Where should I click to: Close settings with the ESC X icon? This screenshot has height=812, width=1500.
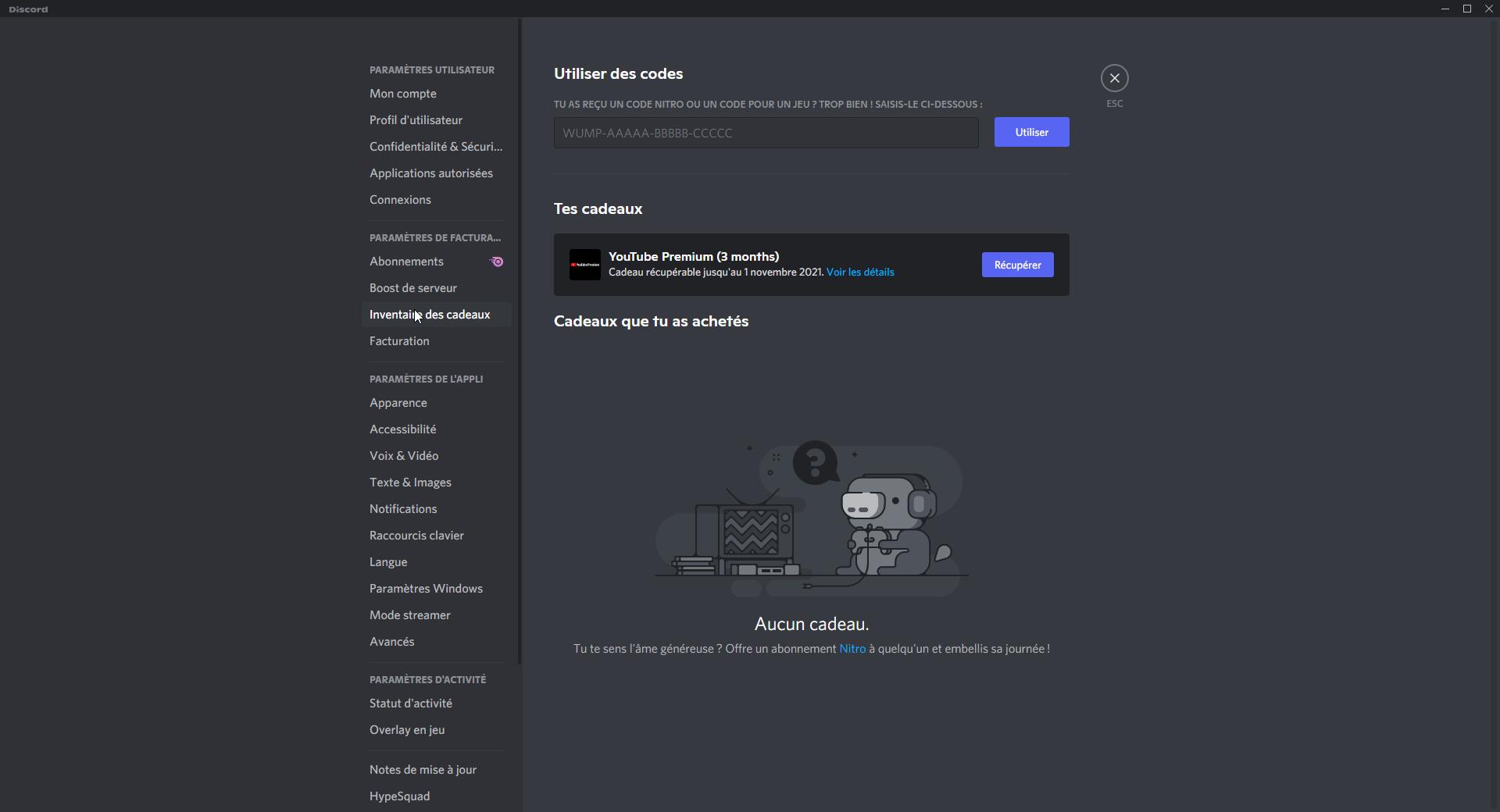1114,78
